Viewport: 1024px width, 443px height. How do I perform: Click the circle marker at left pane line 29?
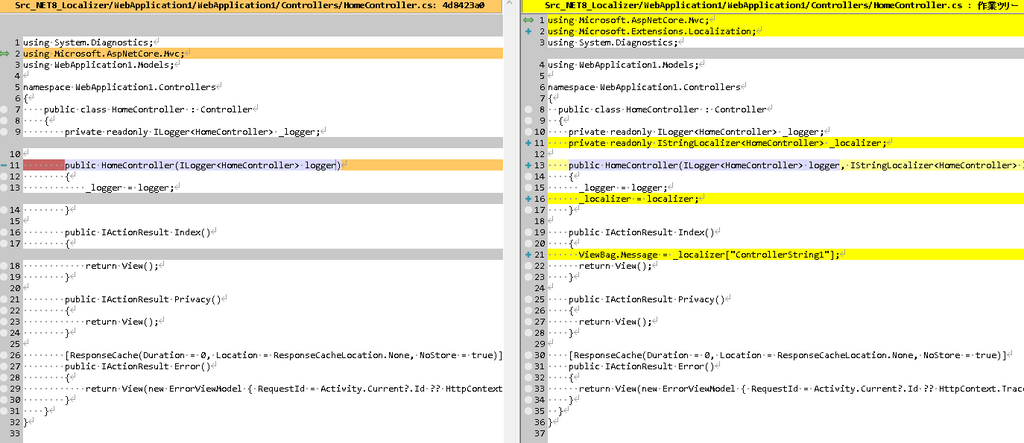(x=5, y=388)
